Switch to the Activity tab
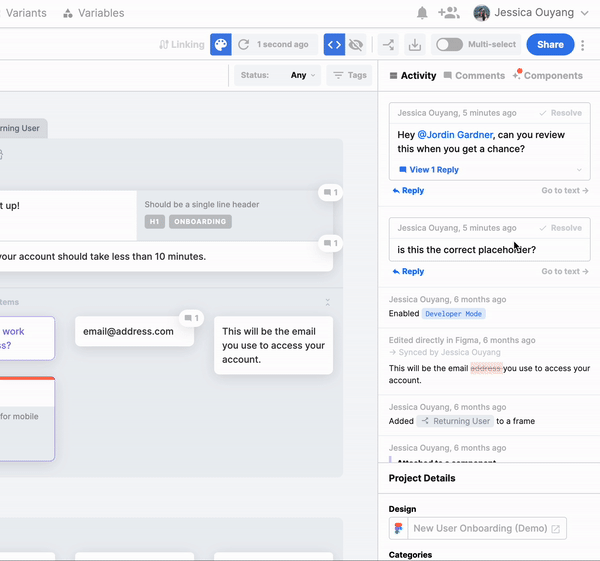 [x=413, y=75]
